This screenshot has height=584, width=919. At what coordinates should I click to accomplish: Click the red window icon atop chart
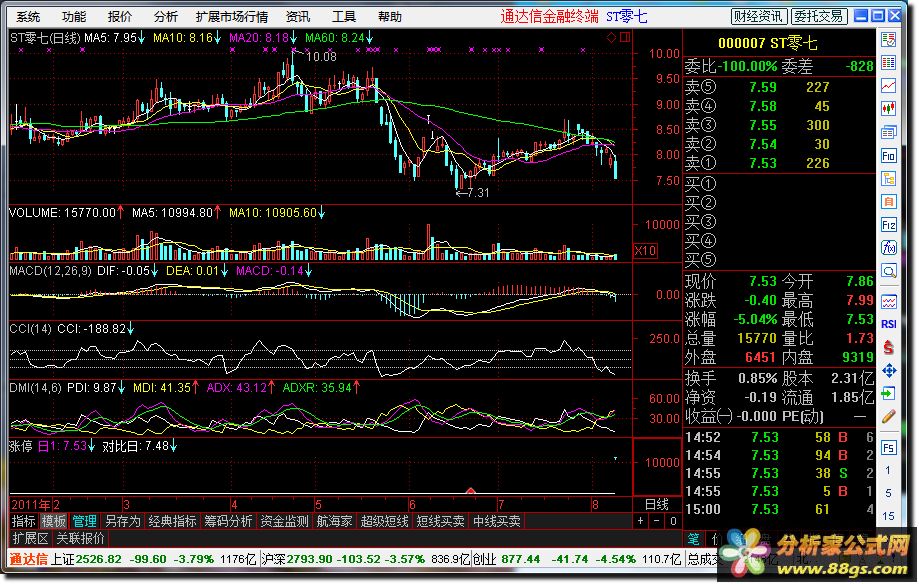coord(625,38)
